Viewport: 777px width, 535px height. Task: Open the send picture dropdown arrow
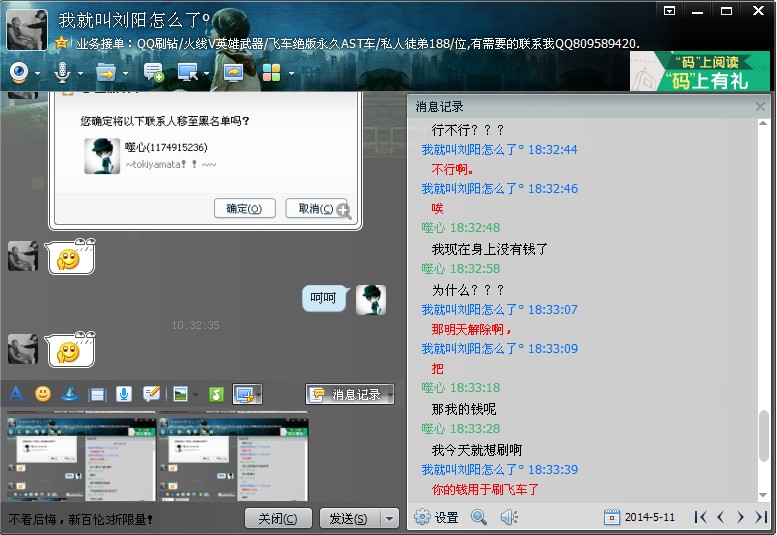pyautogui.click(x=196, y=394)
